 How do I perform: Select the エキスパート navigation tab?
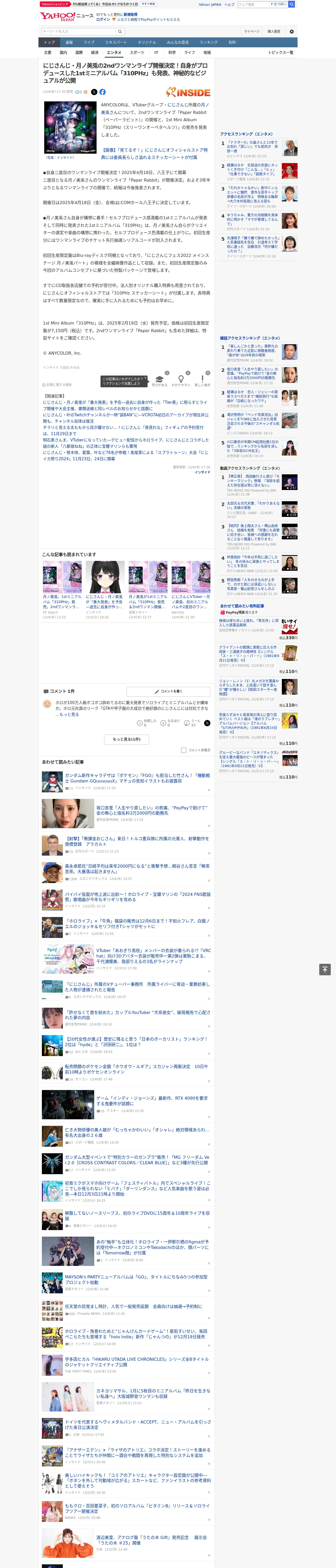[116, 43]
